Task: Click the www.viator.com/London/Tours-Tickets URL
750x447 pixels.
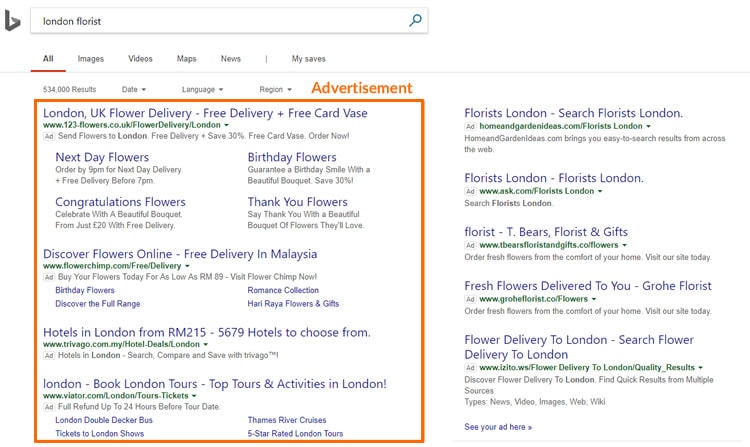Action: click(116, 396)
